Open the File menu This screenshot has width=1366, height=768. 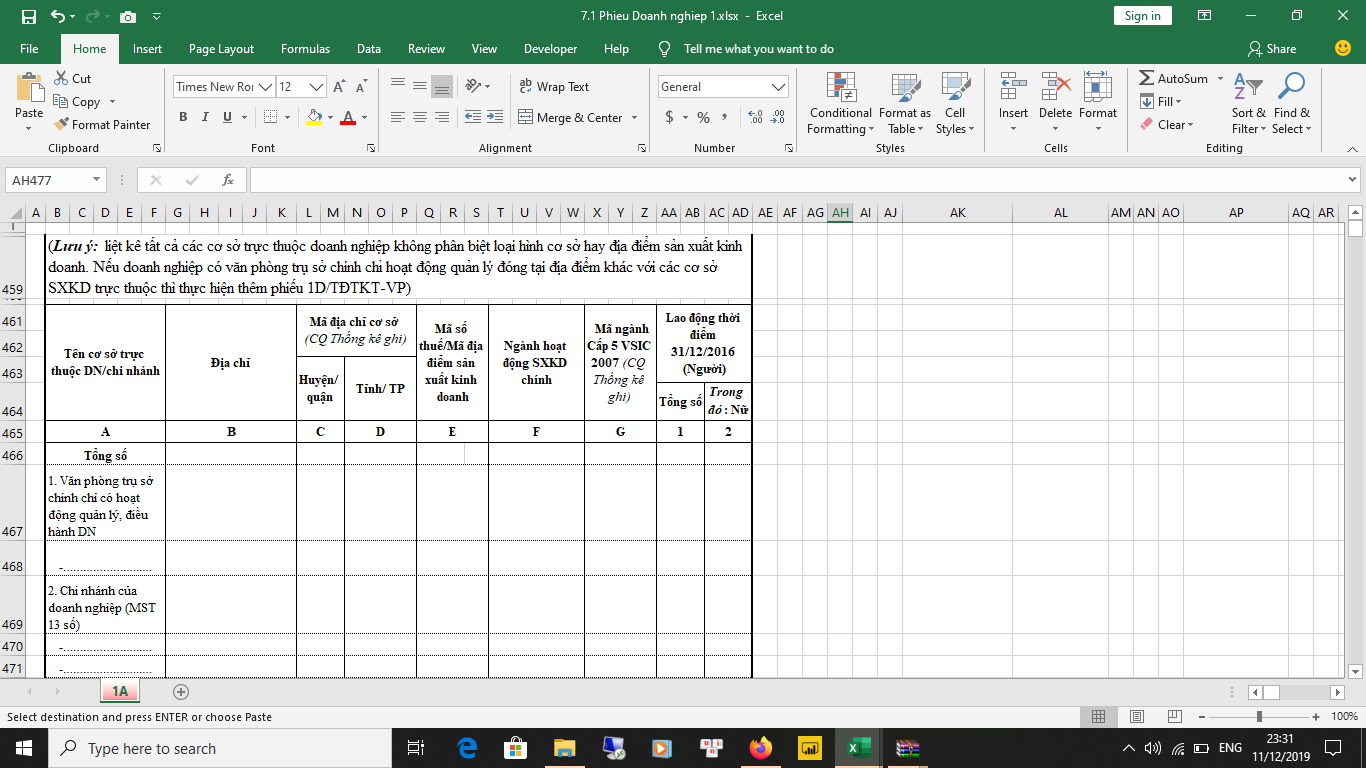(29, 48)
